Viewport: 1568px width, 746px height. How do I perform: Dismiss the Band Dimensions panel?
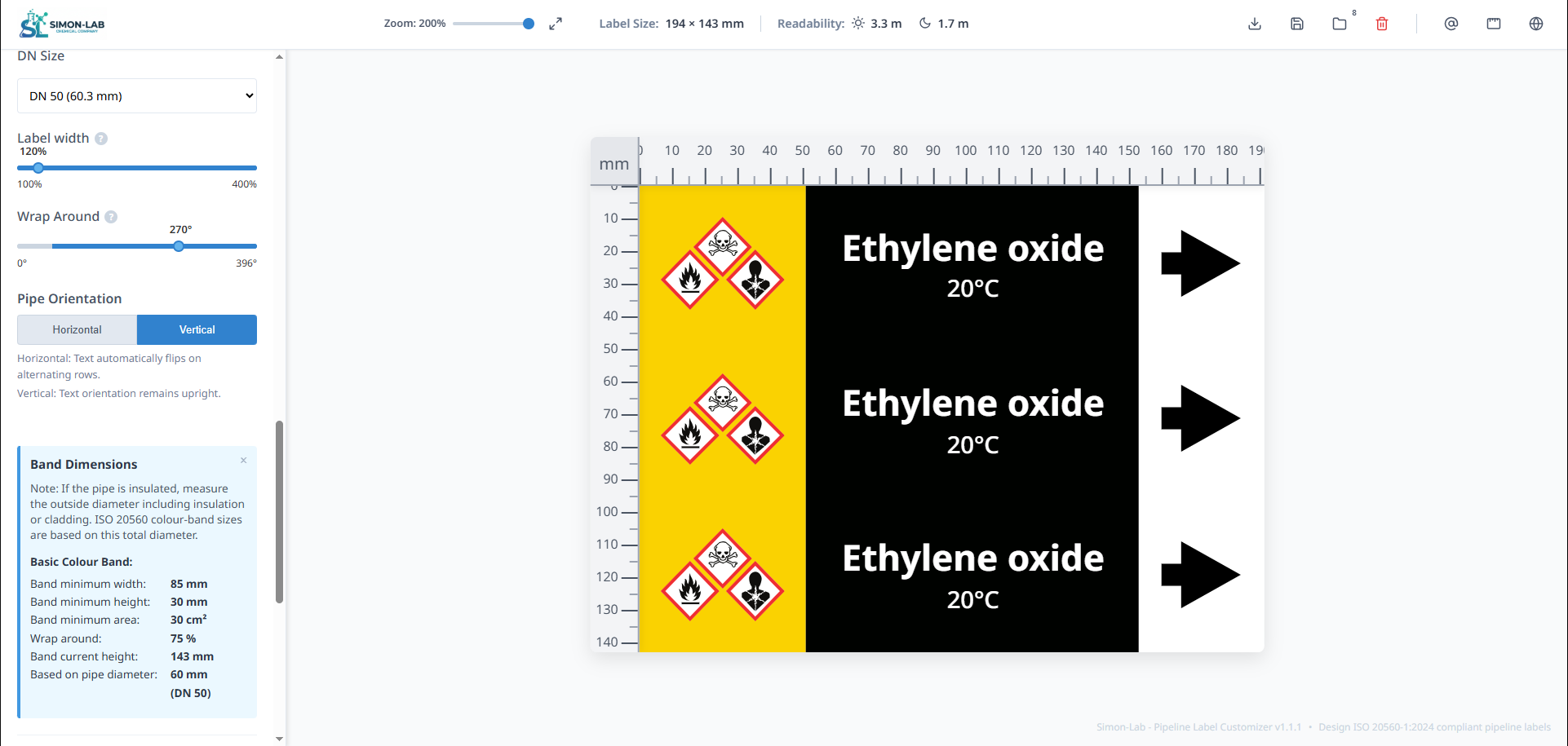[243, 460]
